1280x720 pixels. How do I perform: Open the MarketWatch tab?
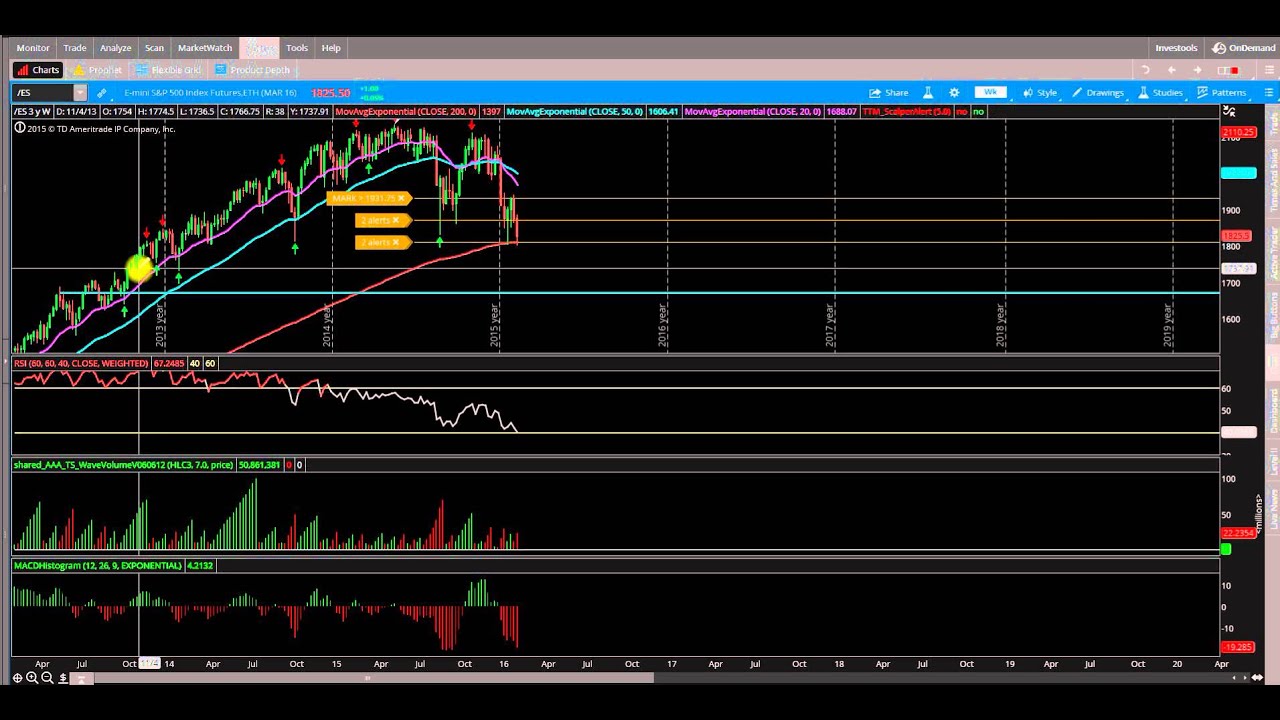(x=205, y=48)
